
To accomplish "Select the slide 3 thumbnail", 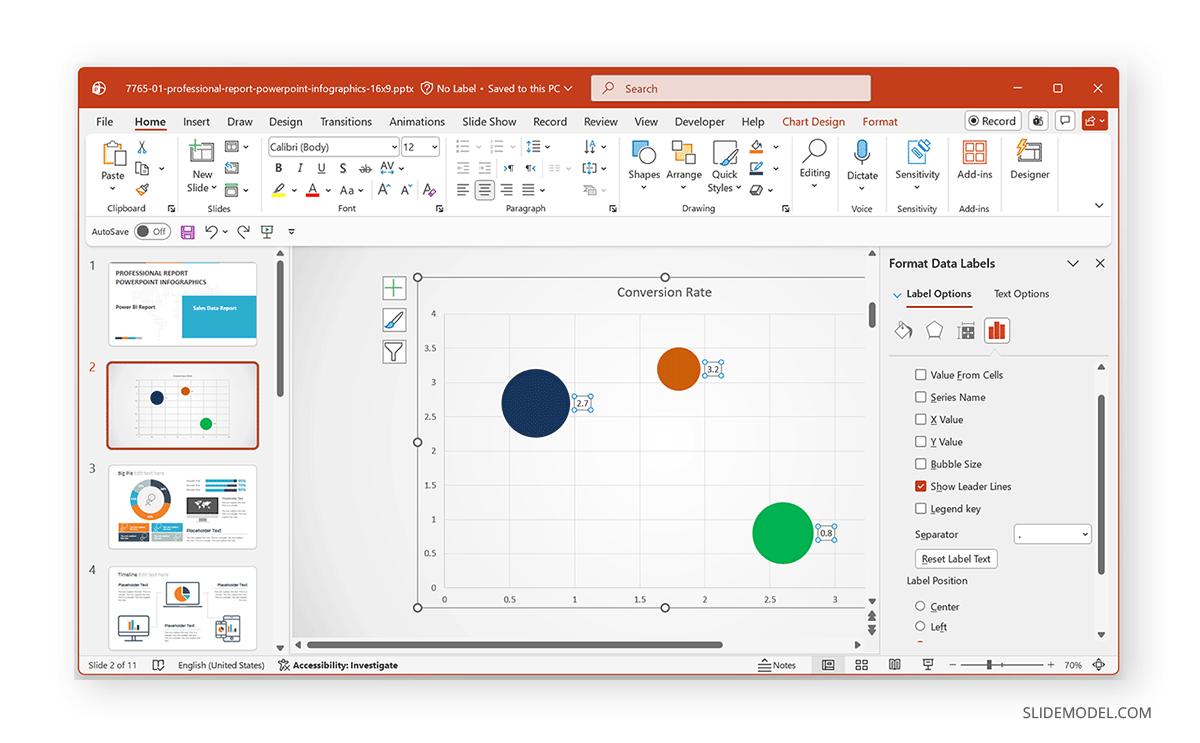I will pyautogui.click(x=182, y=506).
